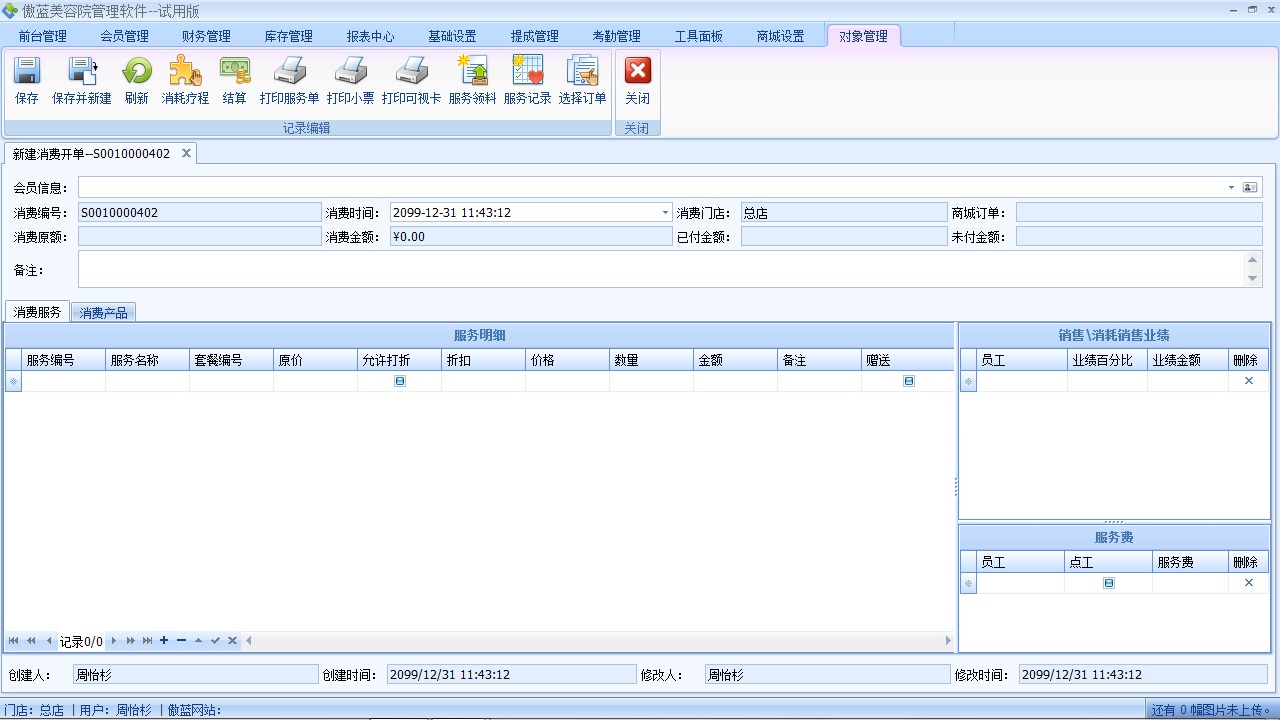Click the 刷新 (Refresh) icon
Viewport: 1280px width, 720px height.
[x=136, y=80]
